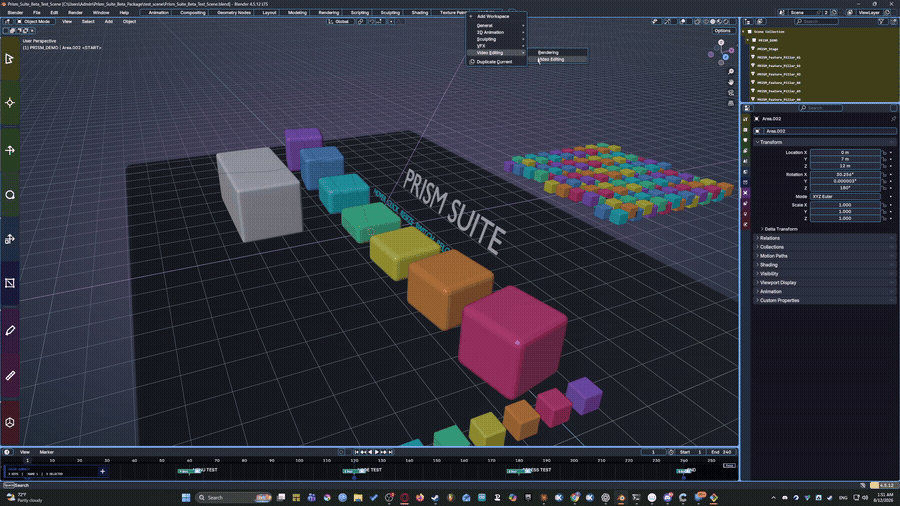
Task: Expand the Relations panel
Action: 769,238
